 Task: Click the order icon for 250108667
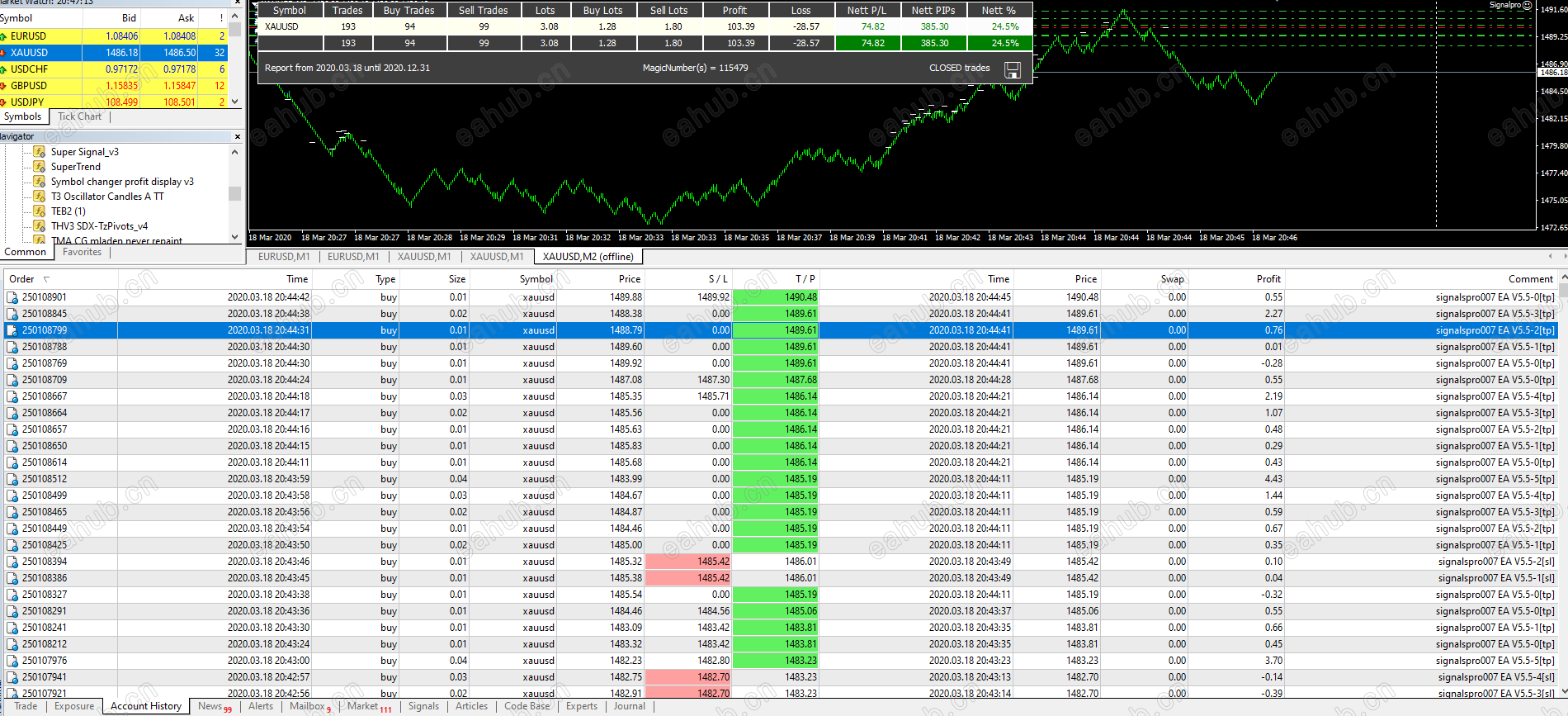12,396
